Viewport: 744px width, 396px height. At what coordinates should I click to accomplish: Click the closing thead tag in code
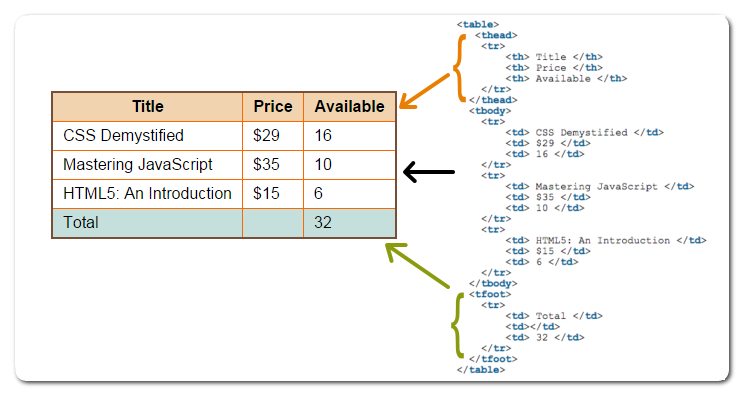(x=493, y=100)
